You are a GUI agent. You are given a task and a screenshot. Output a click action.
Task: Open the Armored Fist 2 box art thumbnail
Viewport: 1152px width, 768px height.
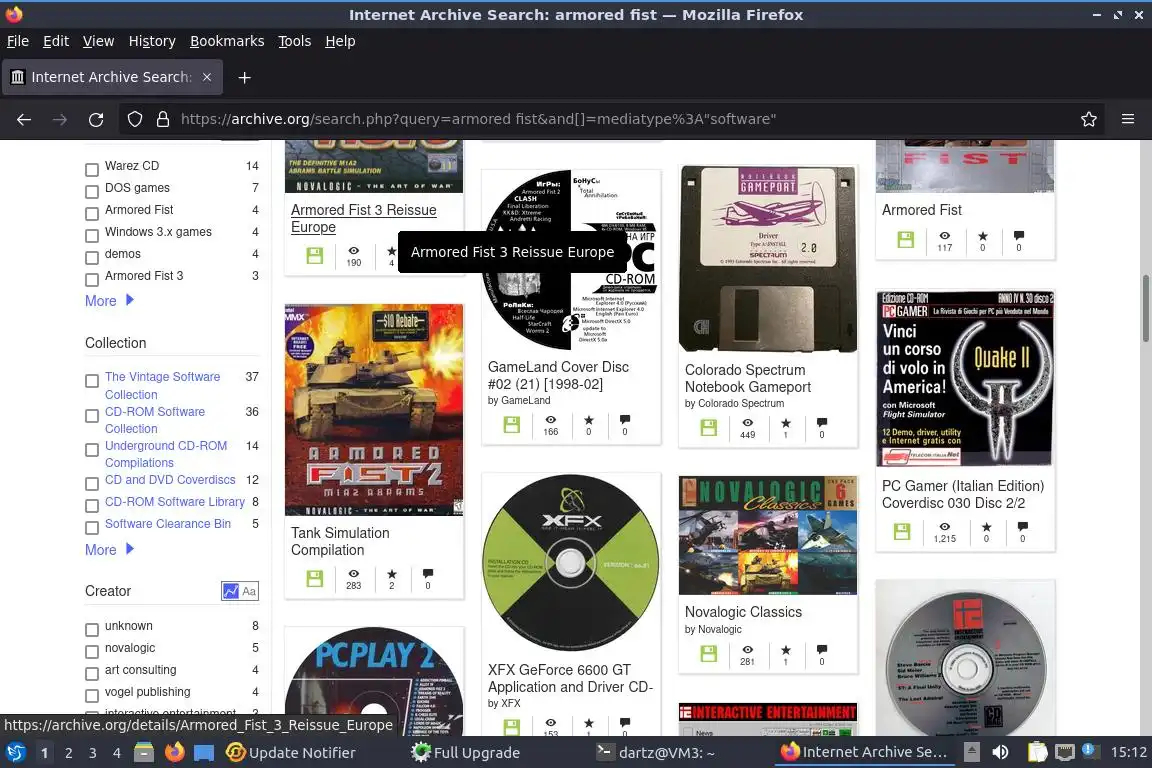(374, 409)
